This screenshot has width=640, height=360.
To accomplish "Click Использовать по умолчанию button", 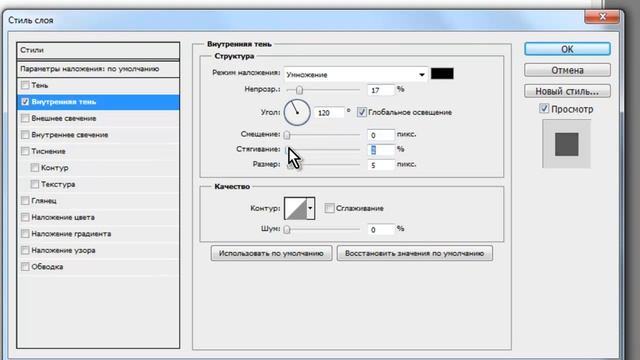I will pyautogui.click(x=271, y=253).
